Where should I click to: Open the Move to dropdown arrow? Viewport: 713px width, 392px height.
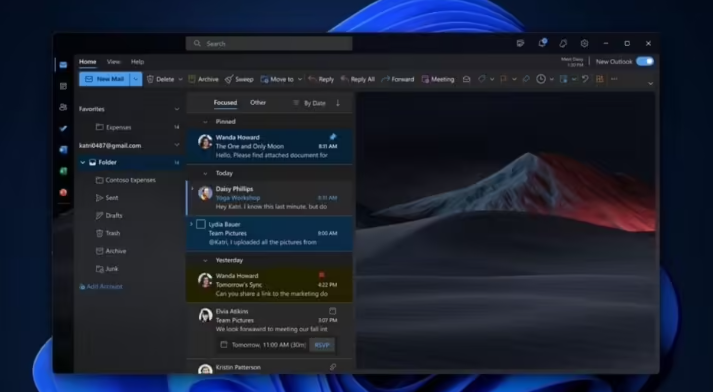pos(300,79)
